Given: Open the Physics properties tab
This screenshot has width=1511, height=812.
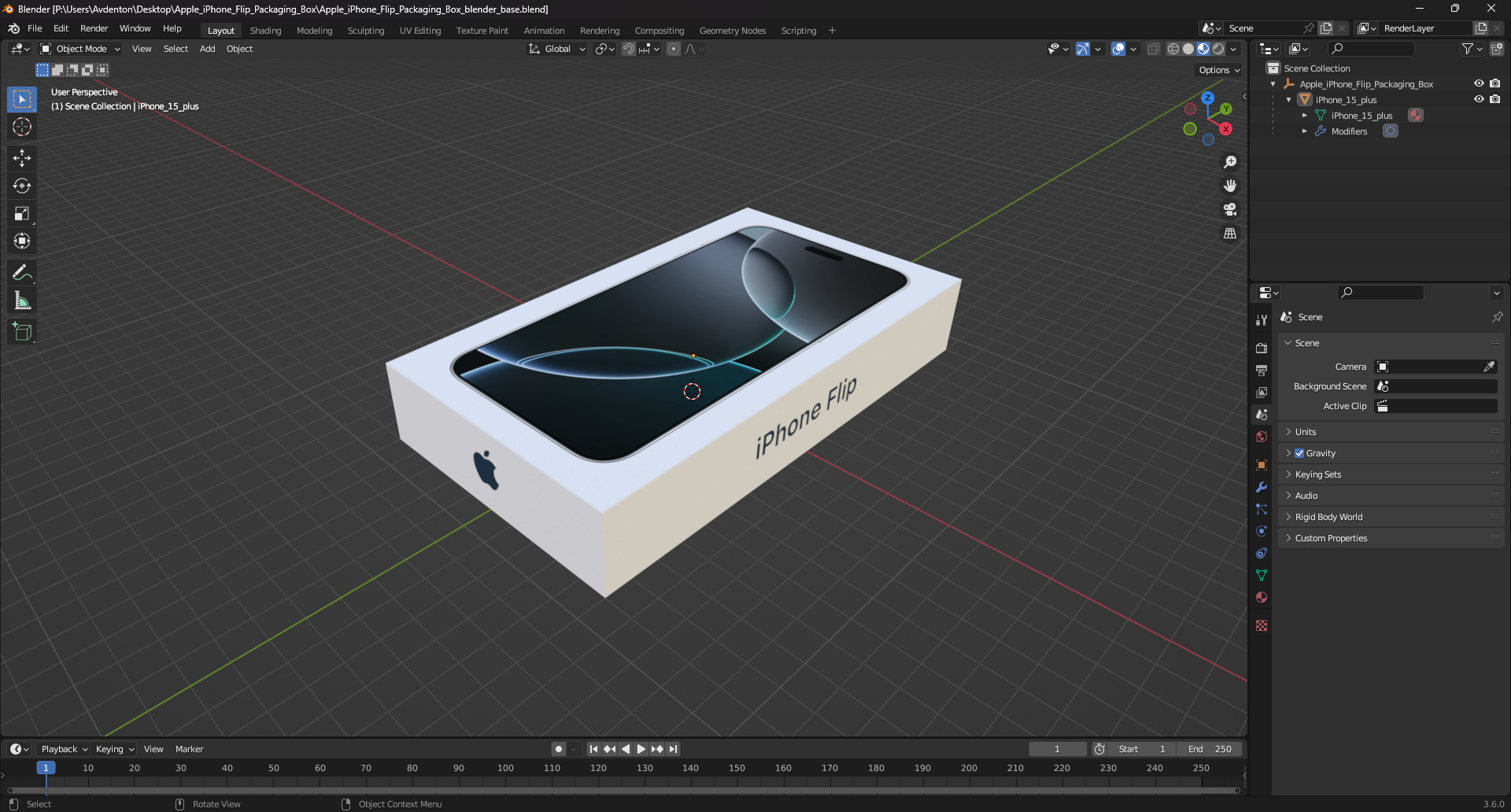Looking at the screenshot, I should (x=1262, y=531).
